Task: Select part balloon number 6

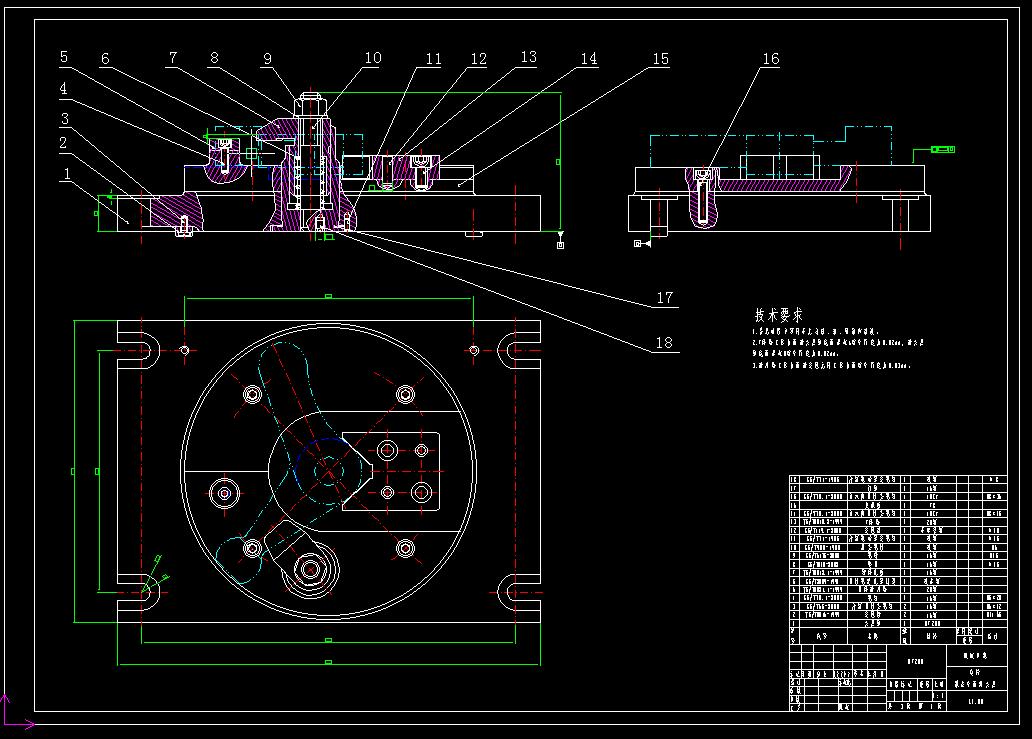Action: click(105, 59)
